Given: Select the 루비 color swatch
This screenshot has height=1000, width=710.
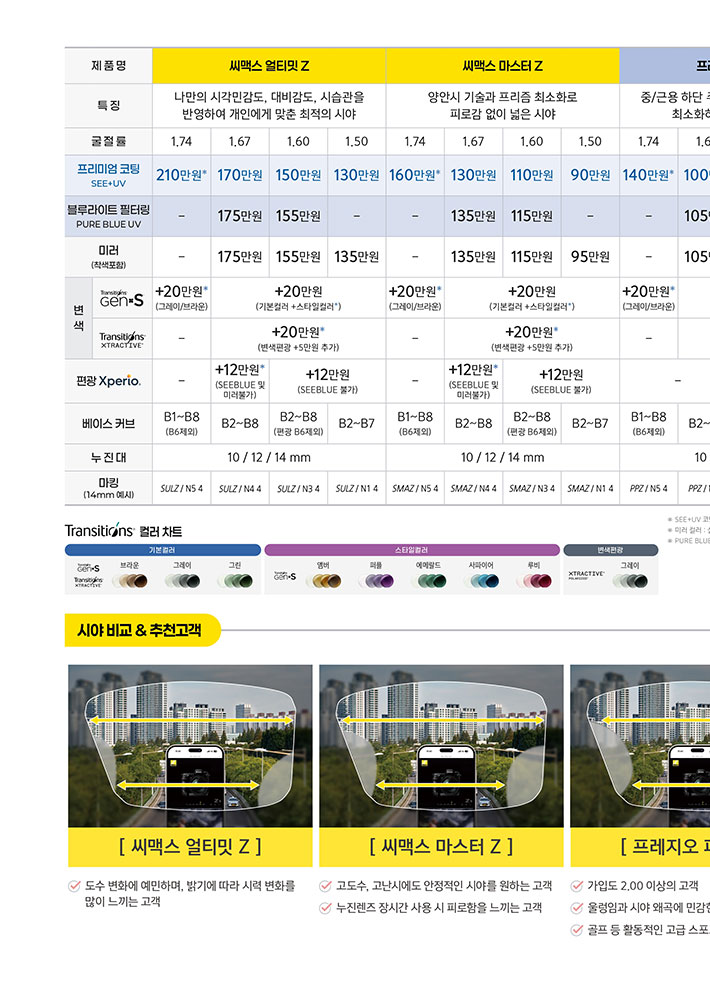Looking at the screenshot, I should click(x=534, y=580).
